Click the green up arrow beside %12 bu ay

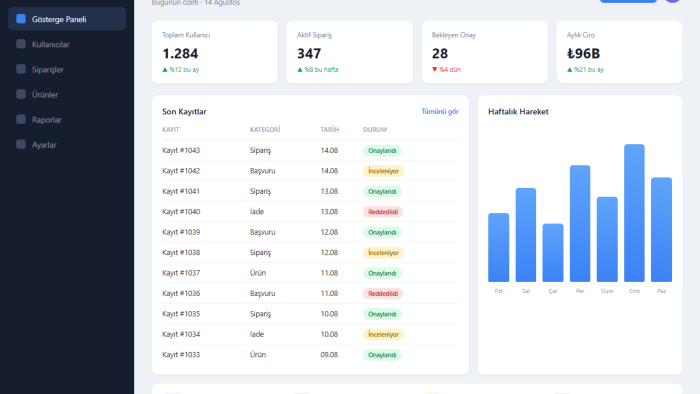coord(165,70)
